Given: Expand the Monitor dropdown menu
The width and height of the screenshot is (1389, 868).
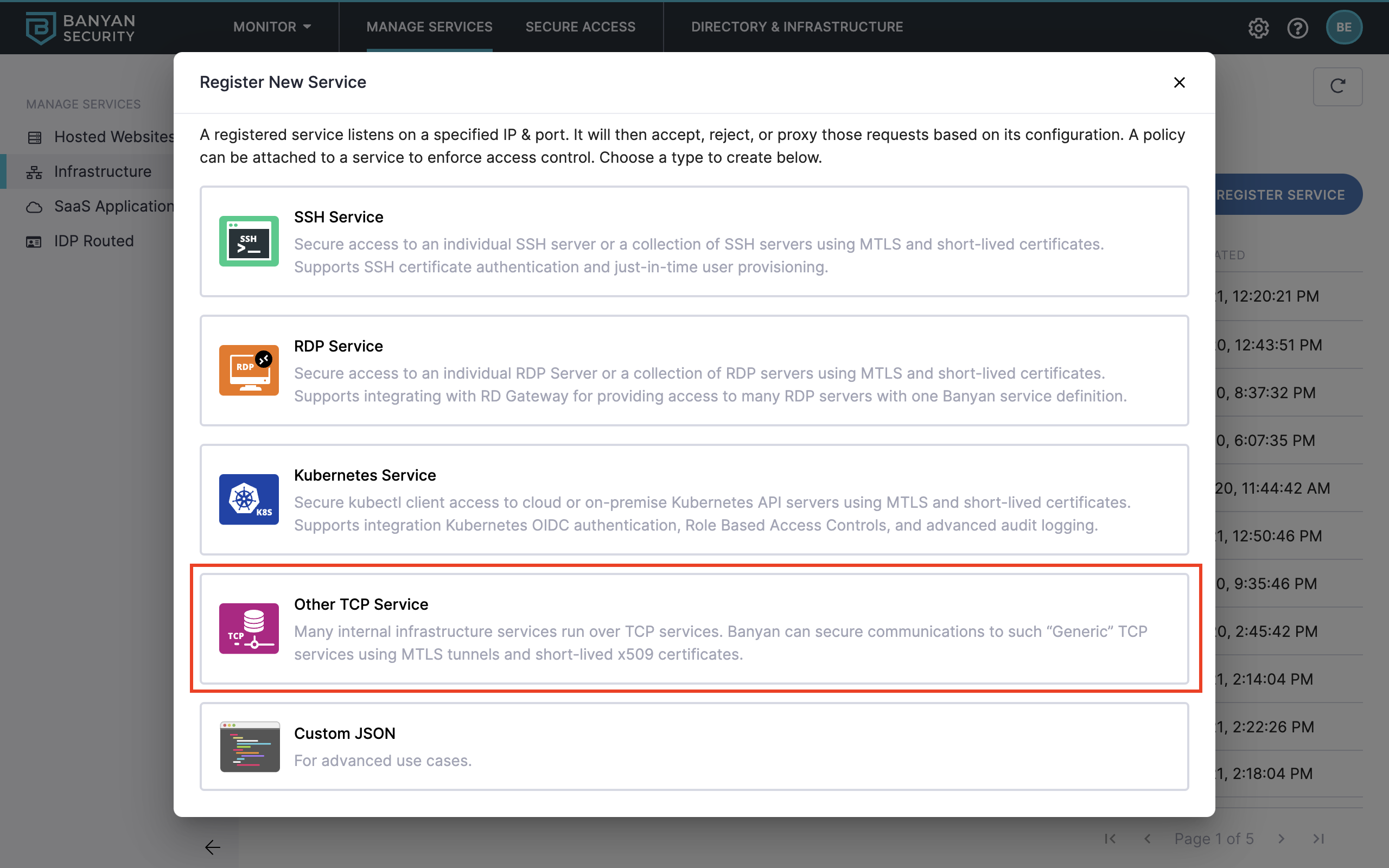Looking at the screenshot, I should point(272,27).
